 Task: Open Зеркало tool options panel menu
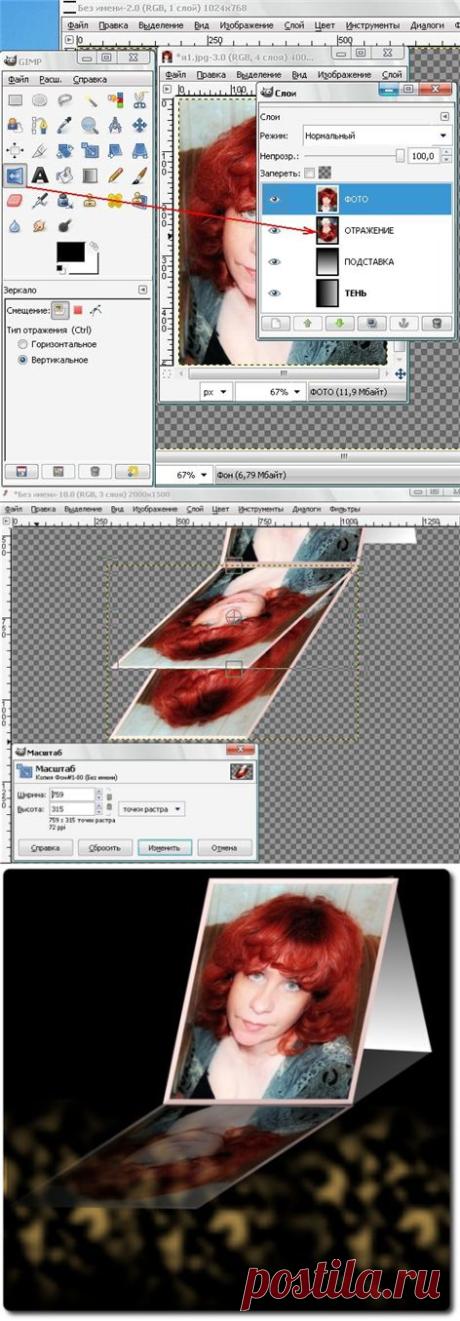(x=143, y=289)
